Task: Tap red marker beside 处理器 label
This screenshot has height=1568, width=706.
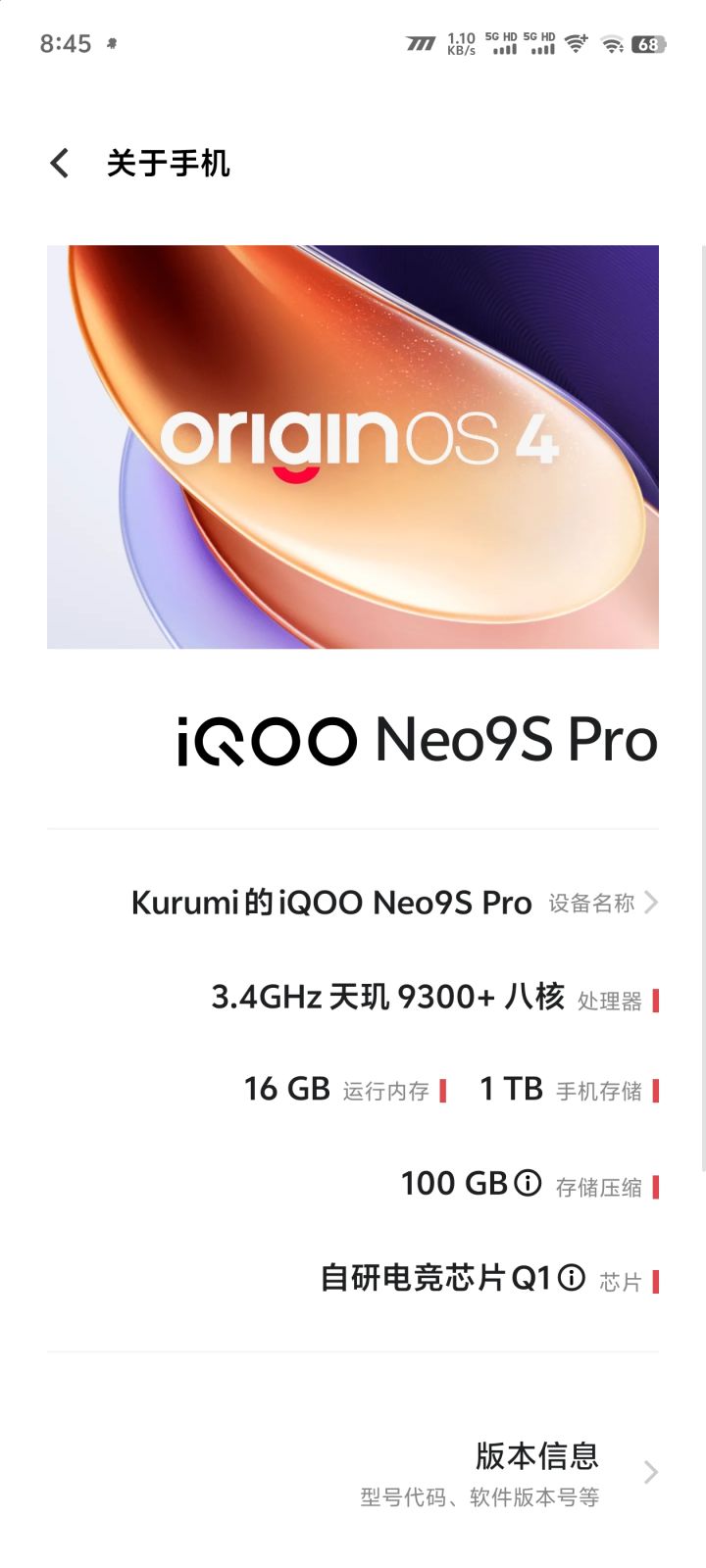Action: pos(655,1001)
